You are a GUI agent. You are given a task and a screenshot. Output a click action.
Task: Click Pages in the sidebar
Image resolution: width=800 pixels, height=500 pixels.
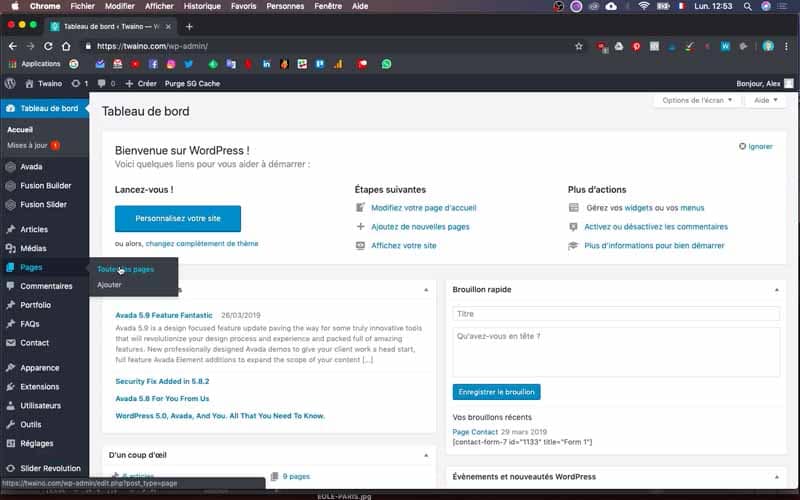coord(44,267)
